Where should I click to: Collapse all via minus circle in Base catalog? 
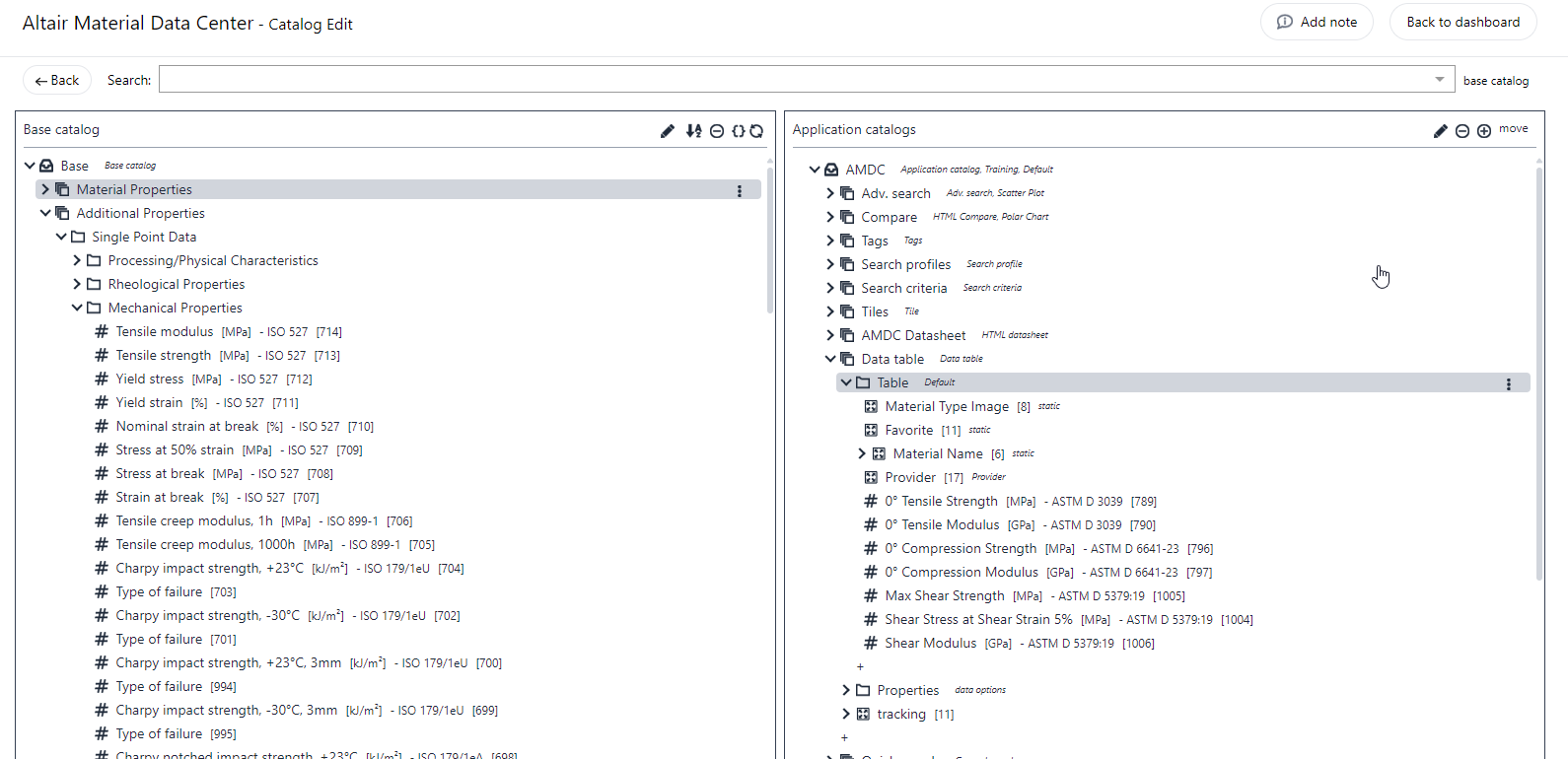pos(717,131)
